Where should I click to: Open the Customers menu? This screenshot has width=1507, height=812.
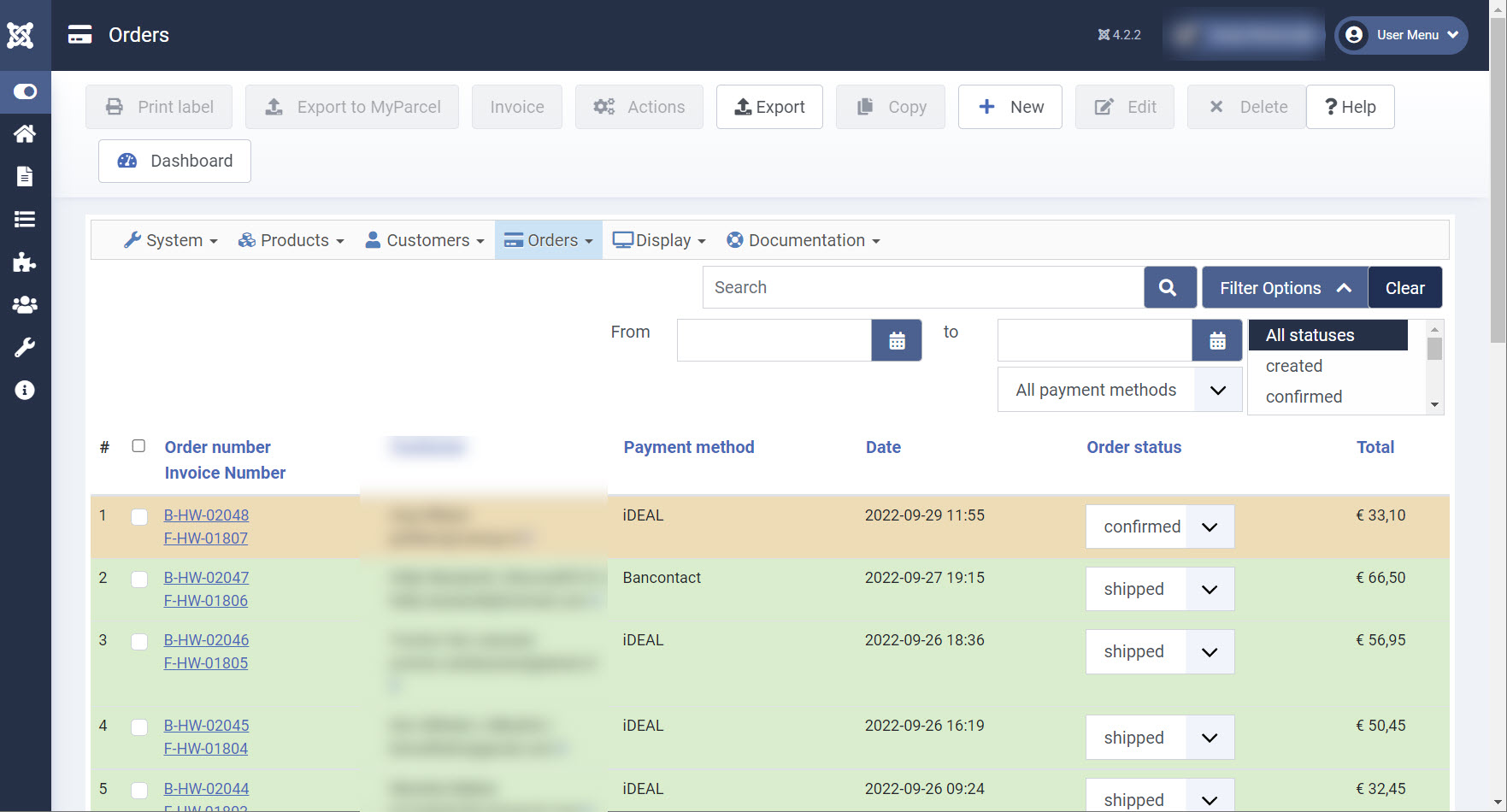pyautogui.click(x=425, y=241)
